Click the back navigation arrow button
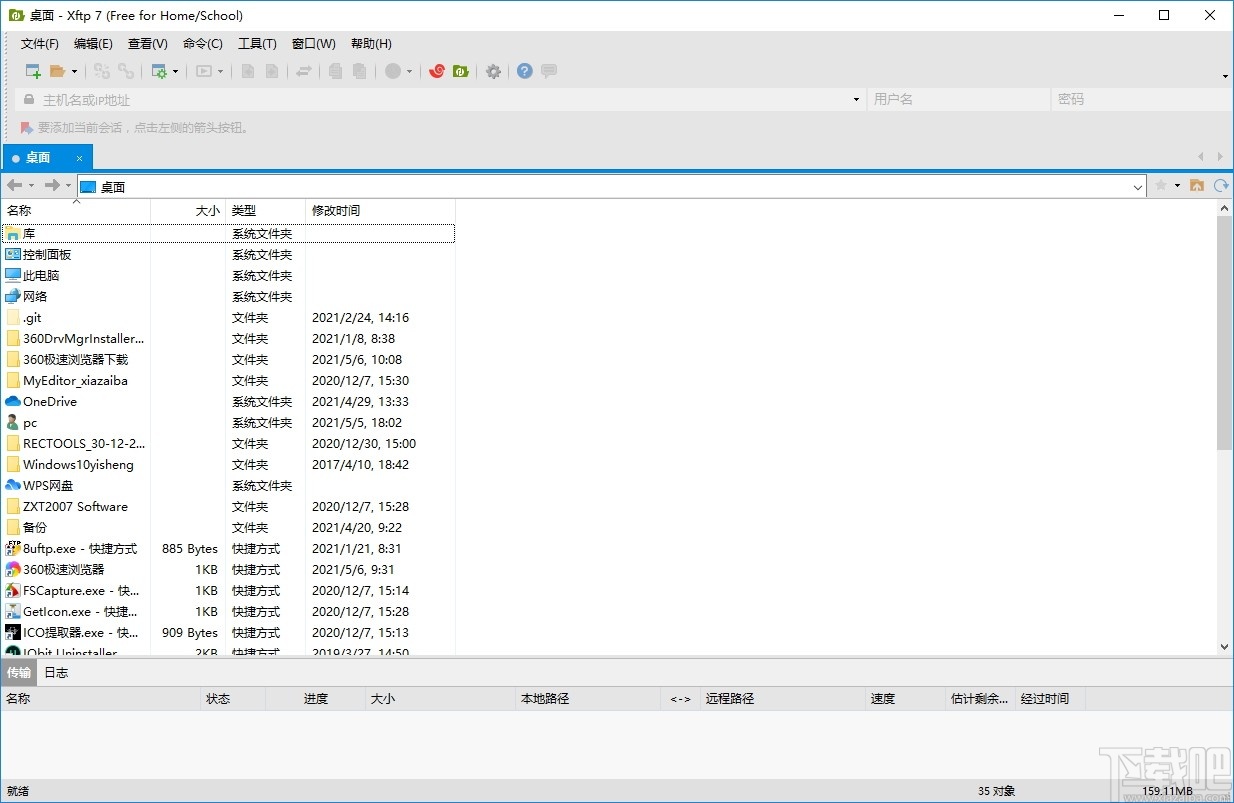Viewport: 1234px width, 803px height. click(13, 185)
